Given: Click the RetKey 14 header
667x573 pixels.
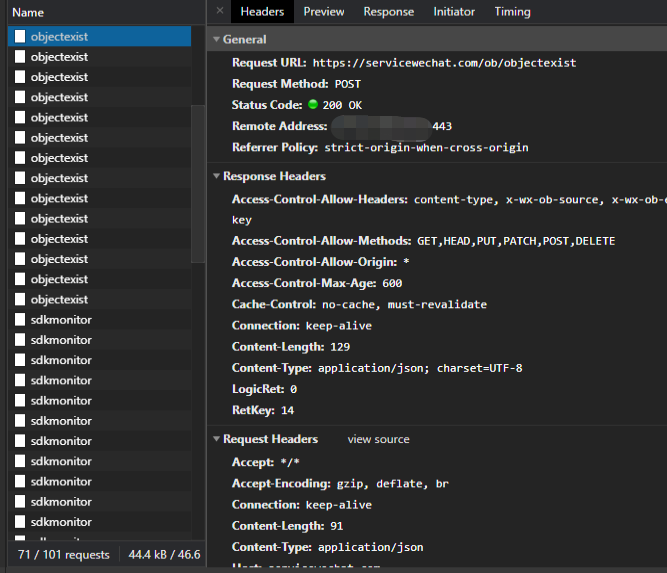Looking at the screenshot, I should pos(262,411).
